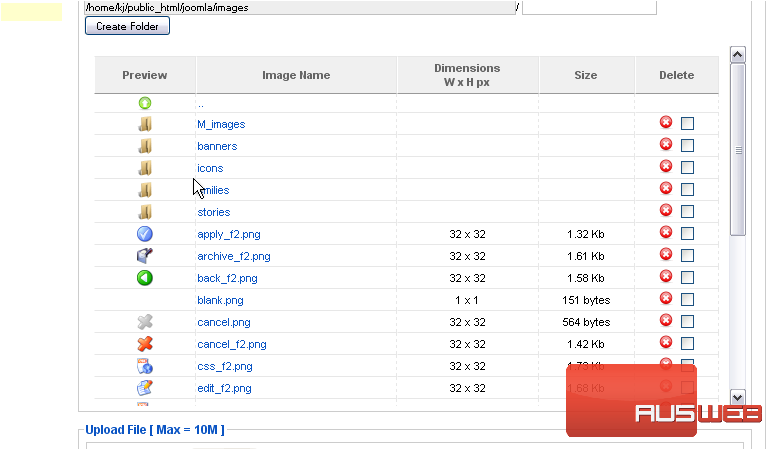Click the banners folder icon
Viewport: 776px width, 450px height.
coord(145,146)
